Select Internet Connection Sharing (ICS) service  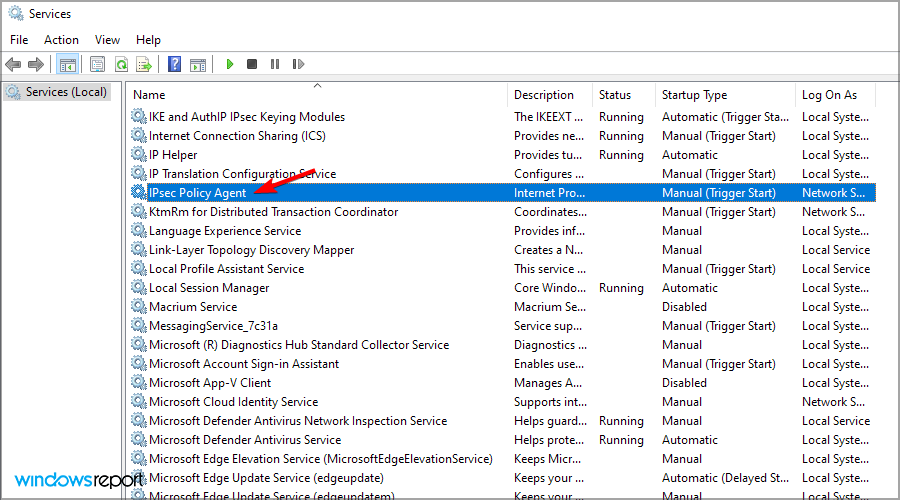tap(237, 136)
